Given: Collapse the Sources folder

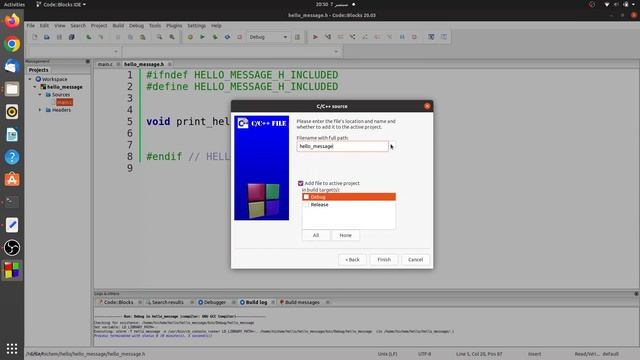Looking at the screenshot, I should 40,94.
